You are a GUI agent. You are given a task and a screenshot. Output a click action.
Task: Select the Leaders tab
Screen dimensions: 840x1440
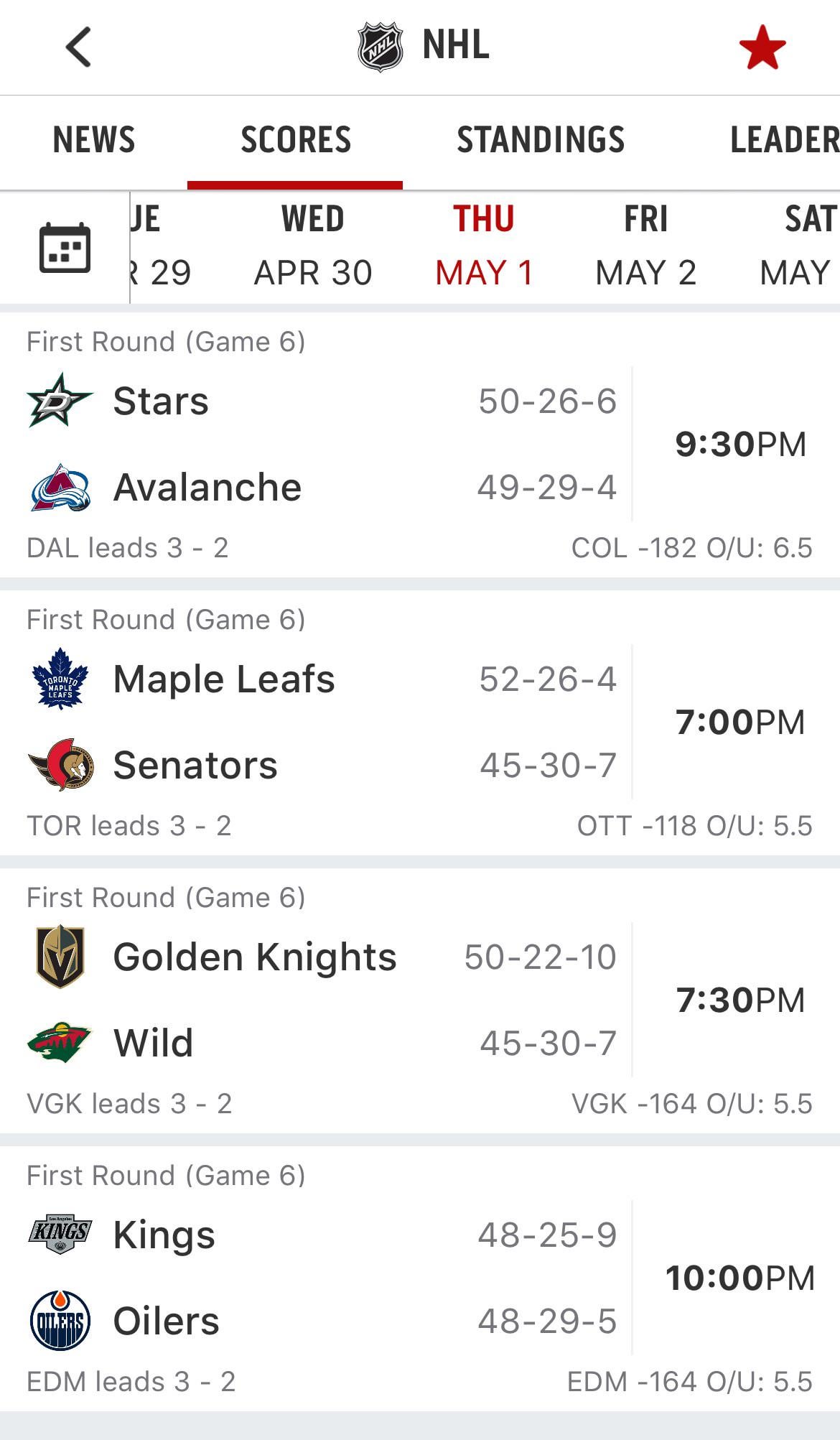(x=784, y=139)
